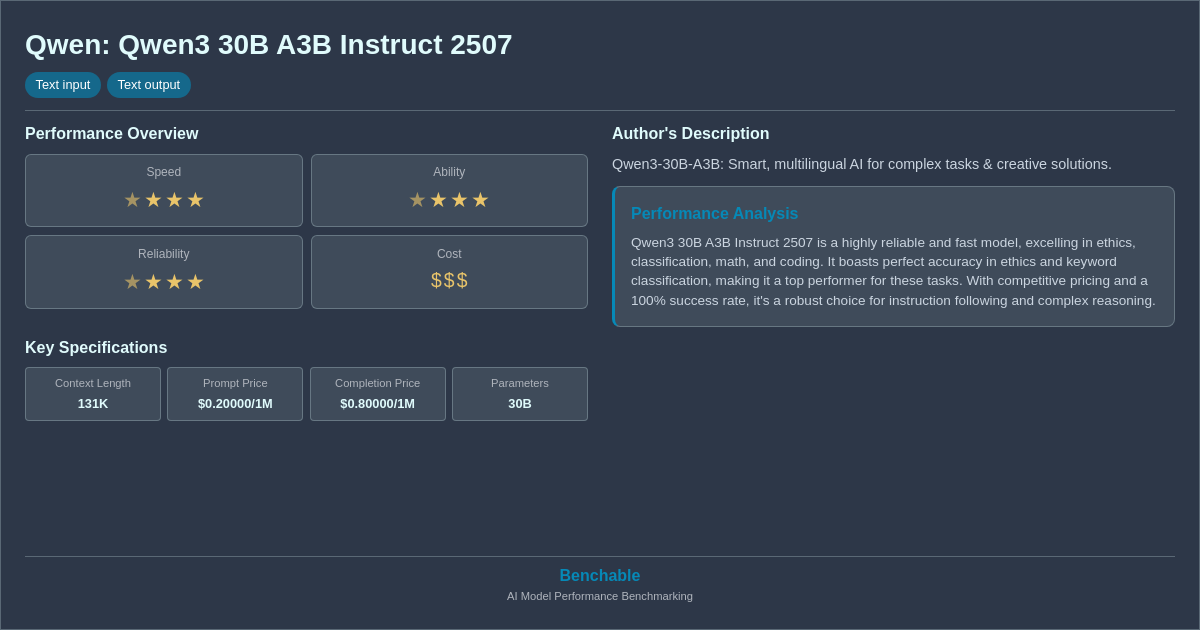Viewport: 1200px width, 630px height.
Task: Enable the Speed rating card
Action: (x=163, y=190)
